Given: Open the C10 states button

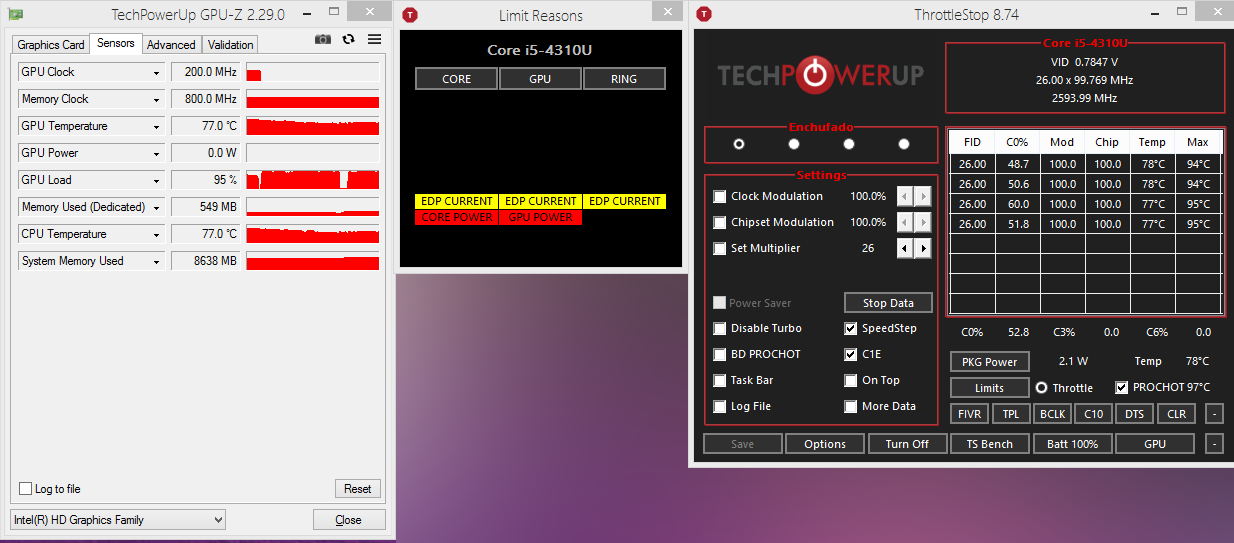Looking at the screenshot, I should pos(1094,414).
